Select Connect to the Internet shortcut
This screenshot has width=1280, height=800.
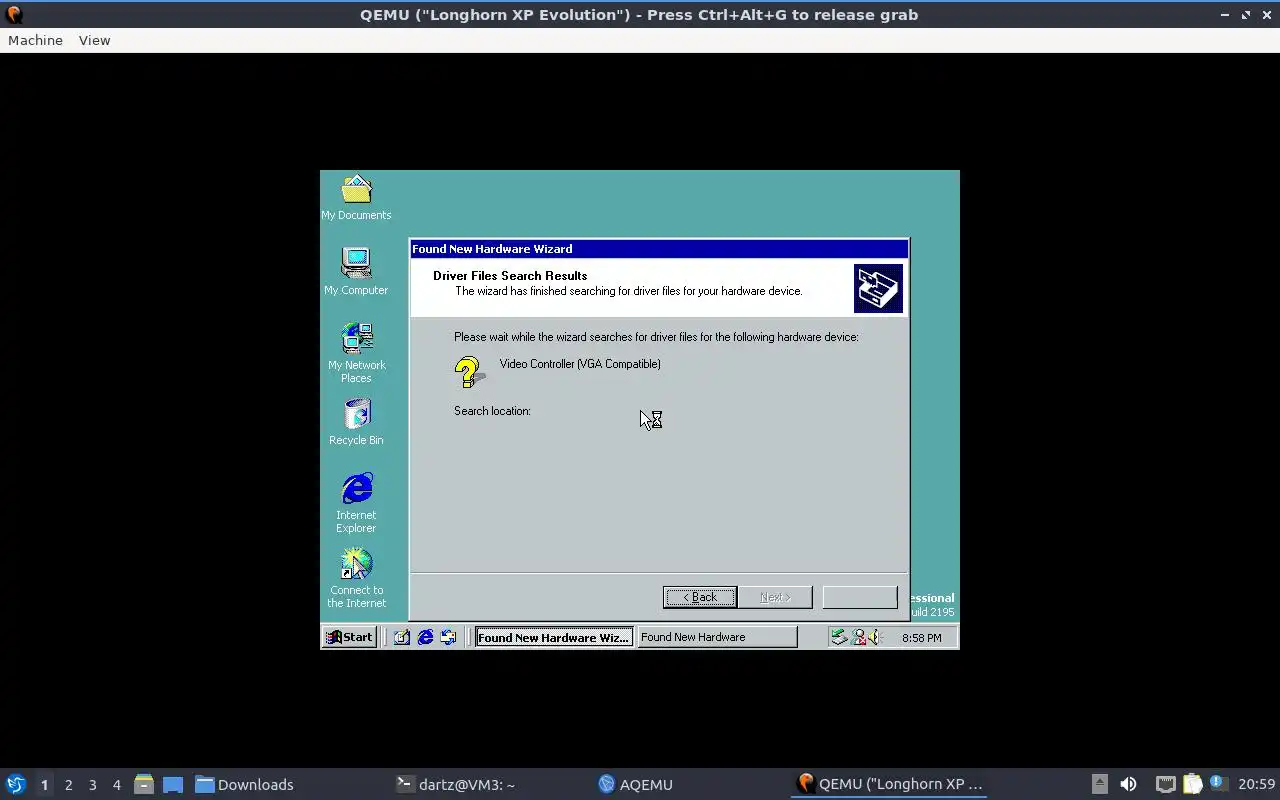pyautogui.click(x=356, y=578)
